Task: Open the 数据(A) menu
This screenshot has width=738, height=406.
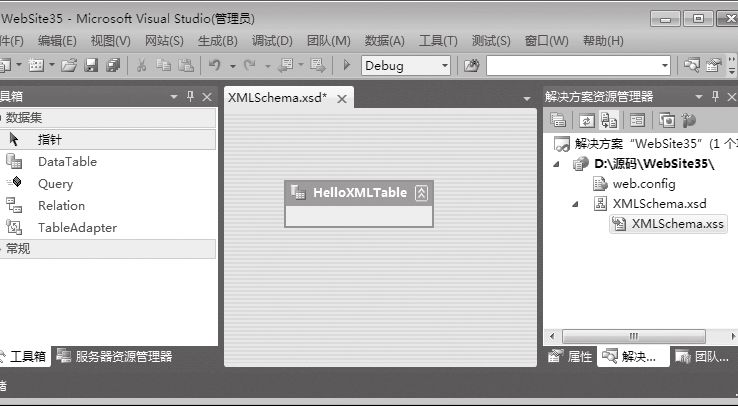Action: (x=385, y=41)
